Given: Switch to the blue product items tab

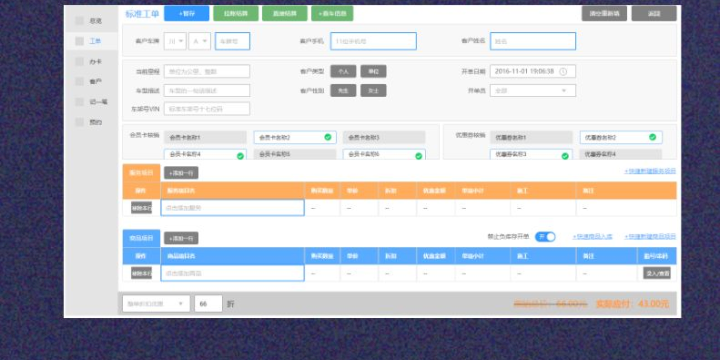Looking at the screenshot, I should (141, 238).
